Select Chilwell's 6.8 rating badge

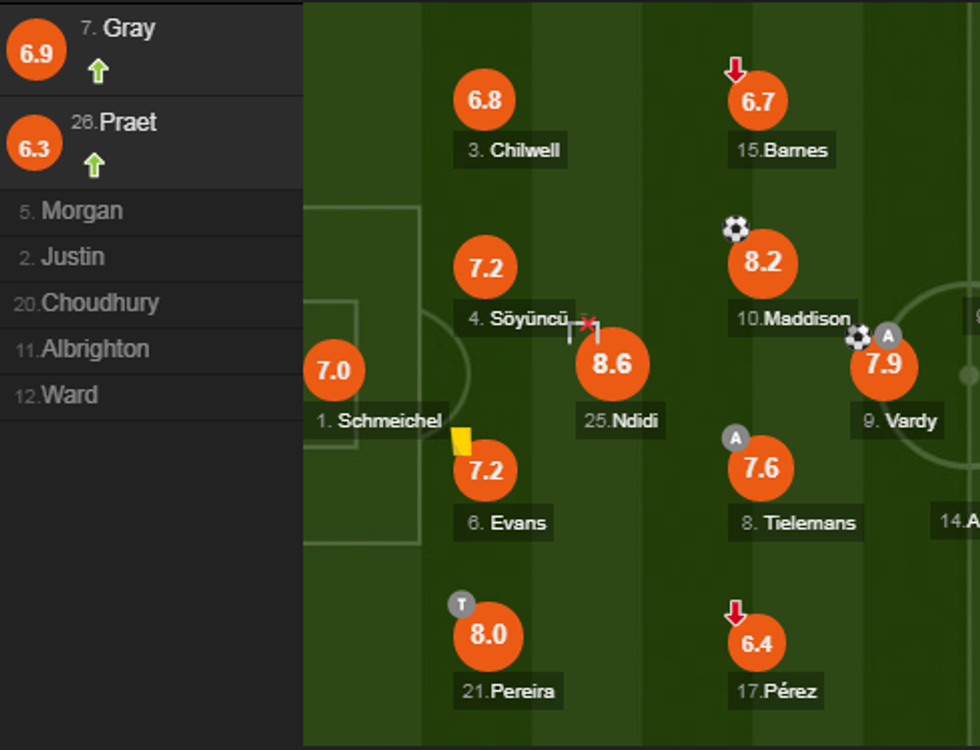click(485, 100)
